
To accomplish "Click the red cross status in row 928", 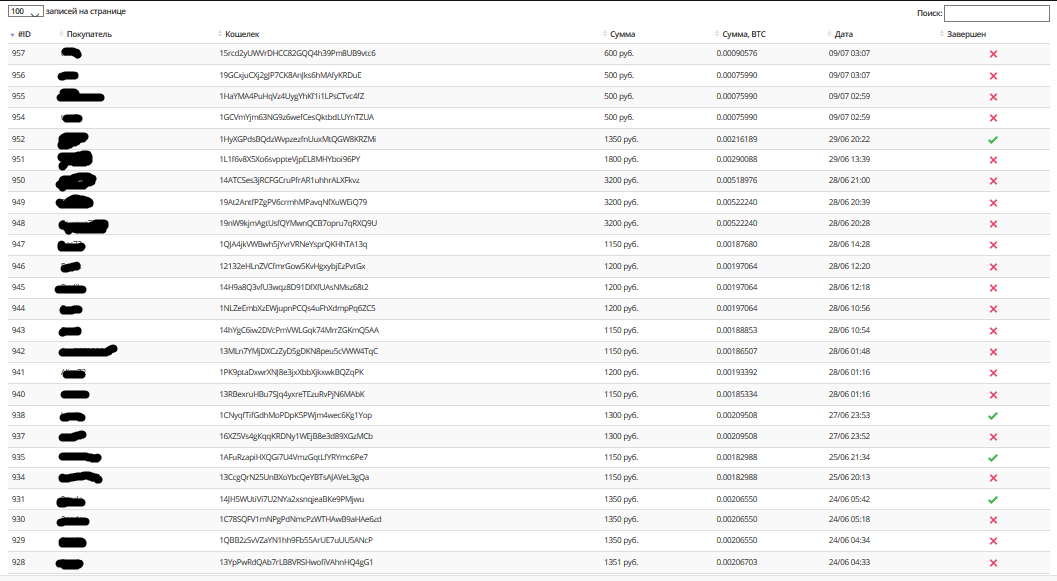I will click(x=993, y=563).
